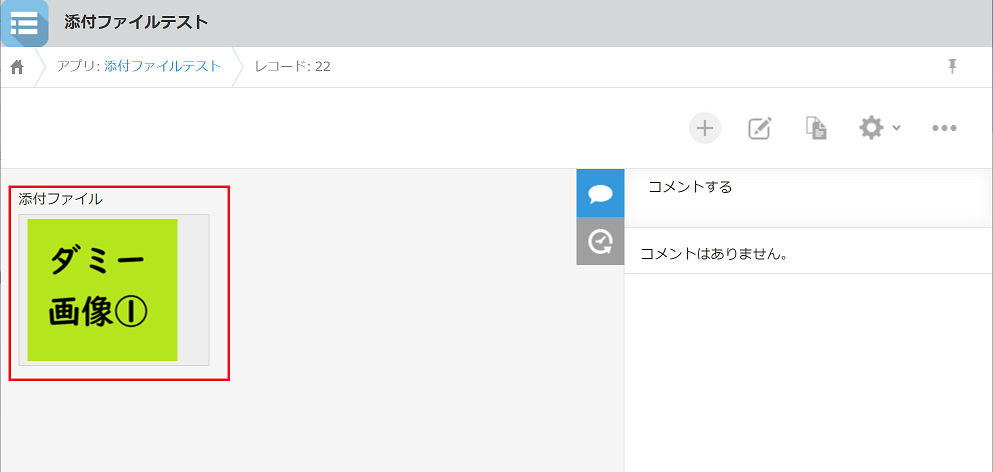
Task: Open the ダミー画像① attachment thumbnail
Action: click(x=102, y=289)
